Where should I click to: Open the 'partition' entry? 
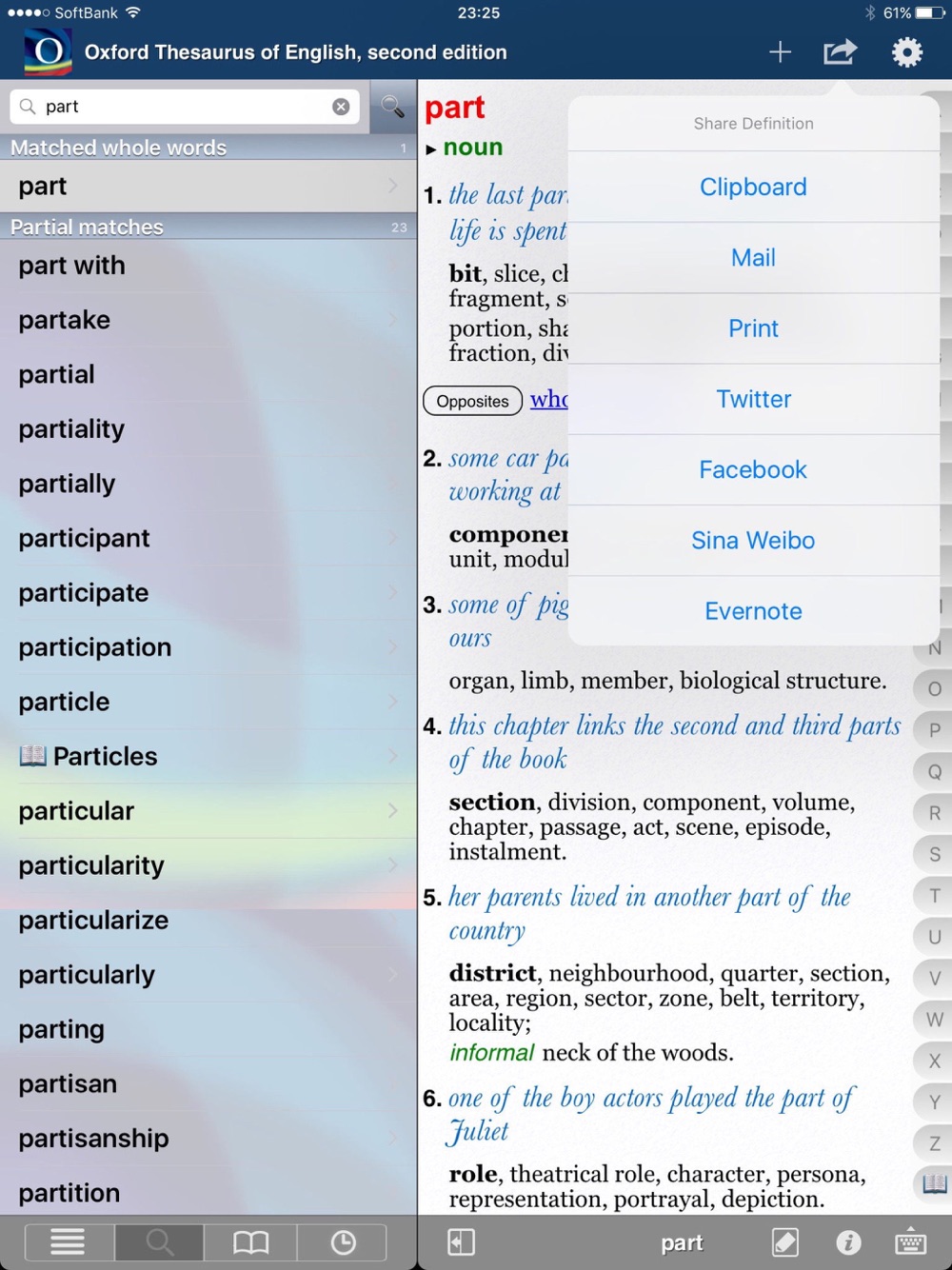point(208,1193)
